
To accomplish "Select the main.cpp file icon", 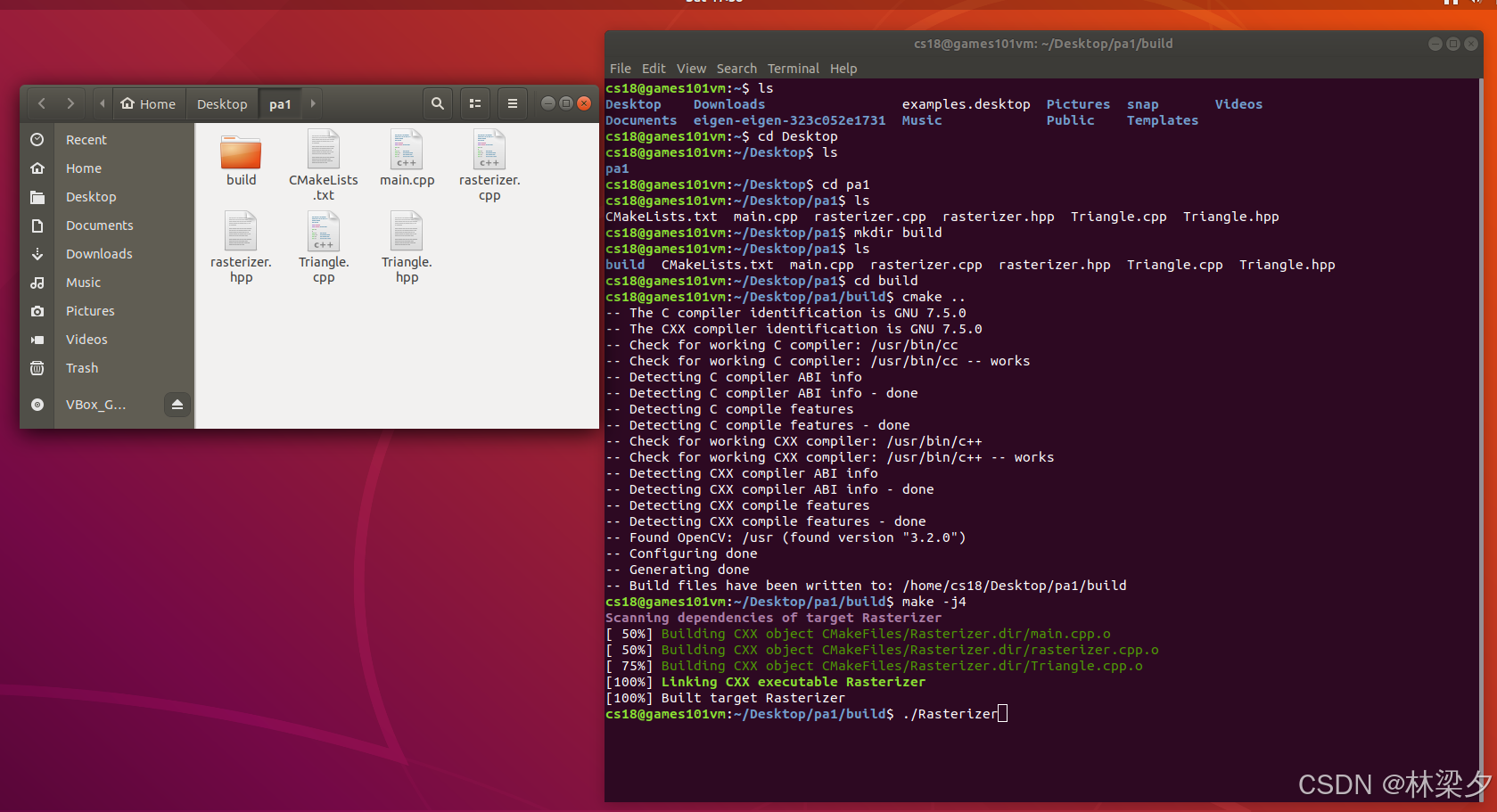I will 407,150.
